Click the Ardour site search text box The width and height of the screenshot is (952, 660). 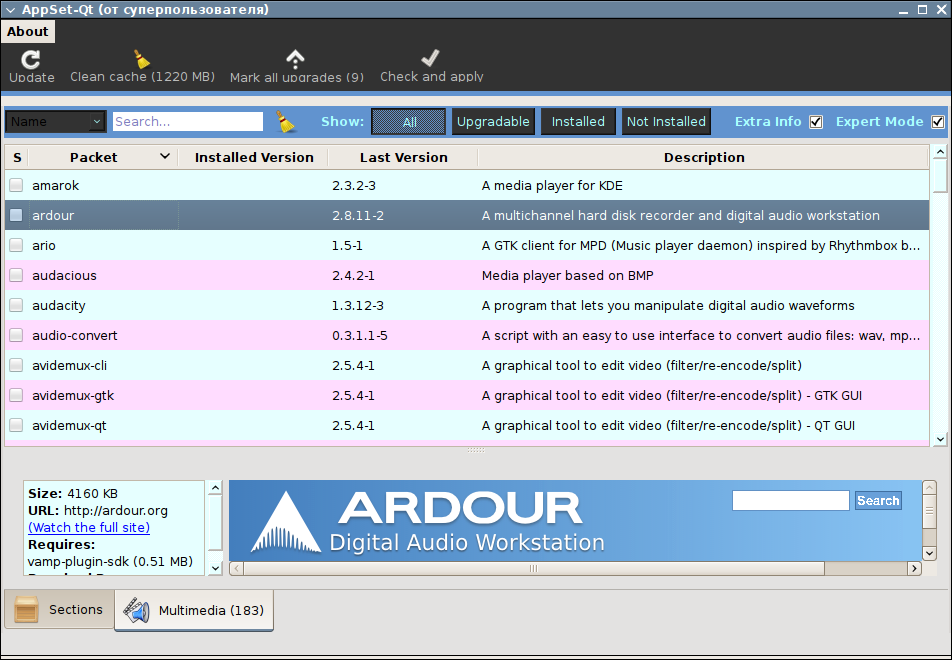pyautogui.click(x=790, y=500)
